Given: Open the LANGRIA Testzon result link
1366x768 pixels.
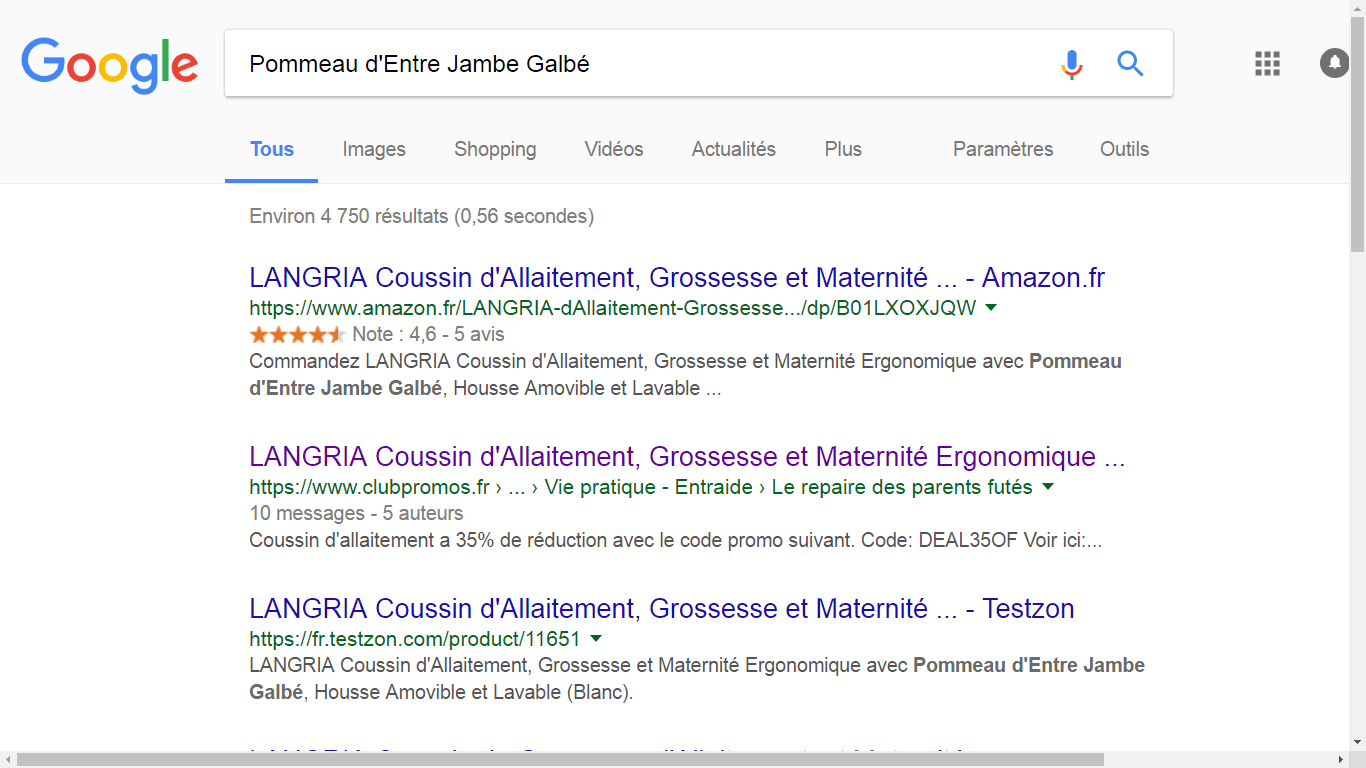Looking at the screenshot, I should pos(661,608).
